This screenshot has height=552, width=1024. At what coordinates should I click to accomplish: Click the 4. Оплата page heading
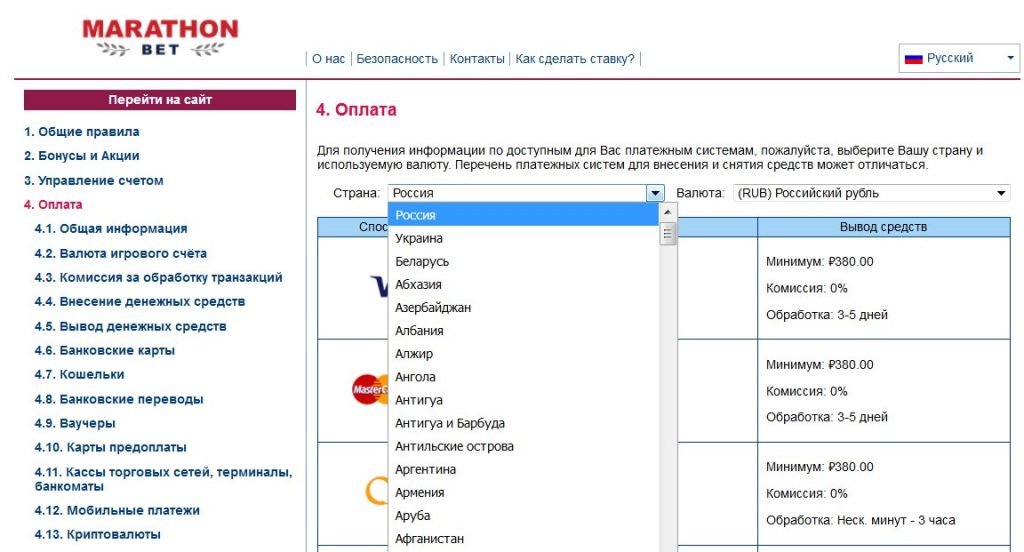tap(356, 109)
